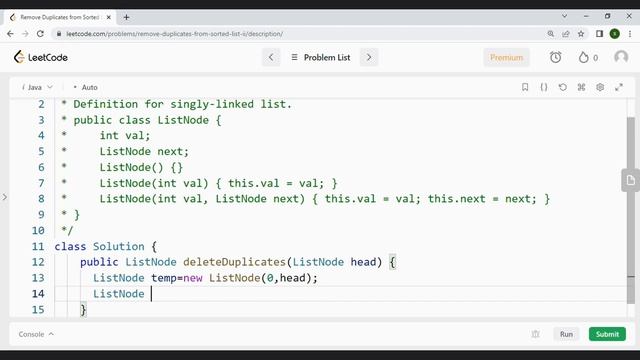
Task: Select the Remove Duplicates from Sorted browser tab
Action: click(x=59, y=17)
